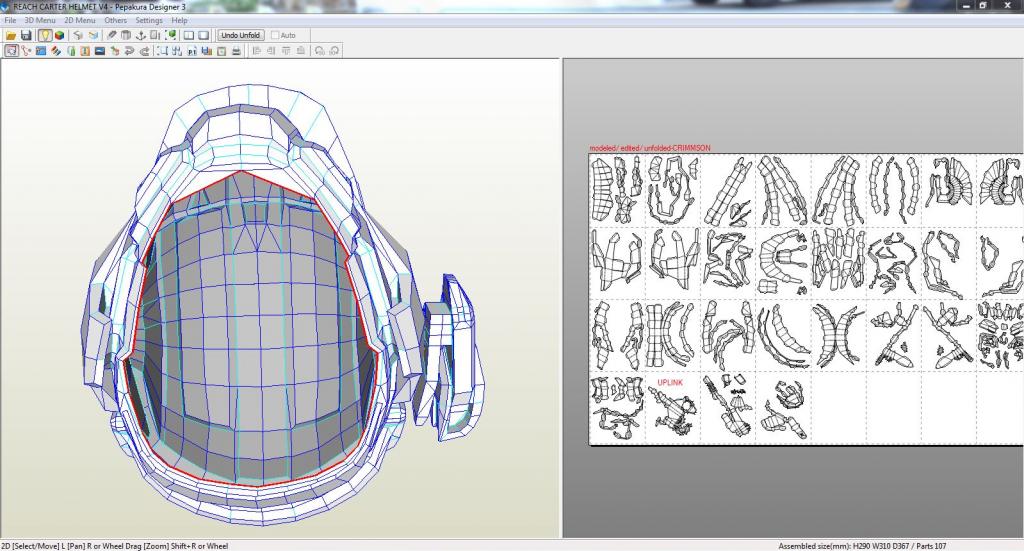Click the parts arrangement icon beside the selection rectangle

177,51
